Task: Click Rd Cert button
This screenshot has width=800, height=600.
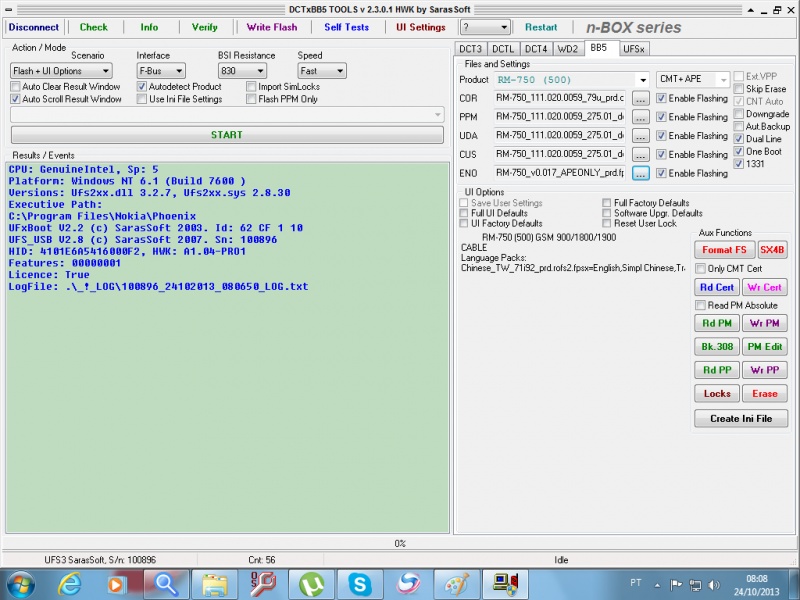Action: point(717,287)
